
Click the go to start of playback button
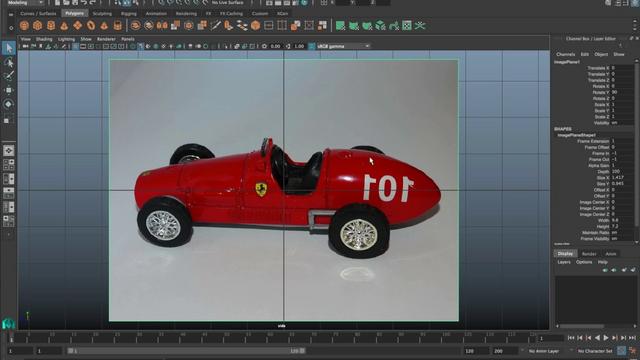(571, 338)
